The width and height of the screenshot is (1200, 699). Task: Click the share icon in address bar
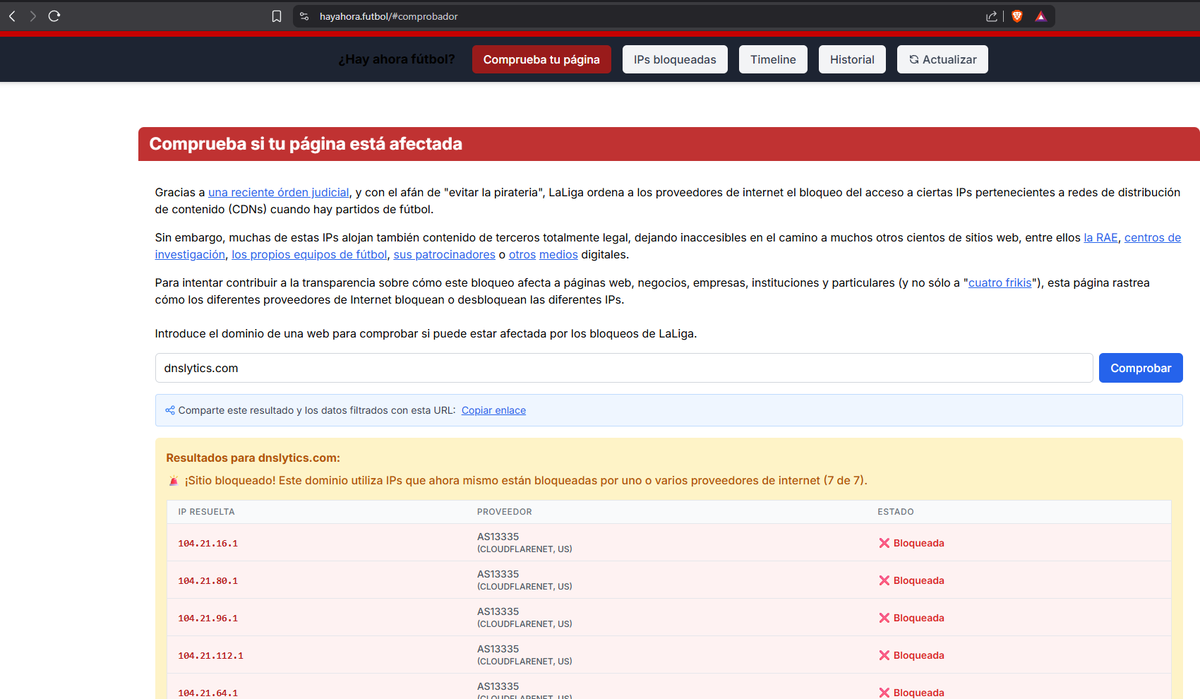point(991,16)
